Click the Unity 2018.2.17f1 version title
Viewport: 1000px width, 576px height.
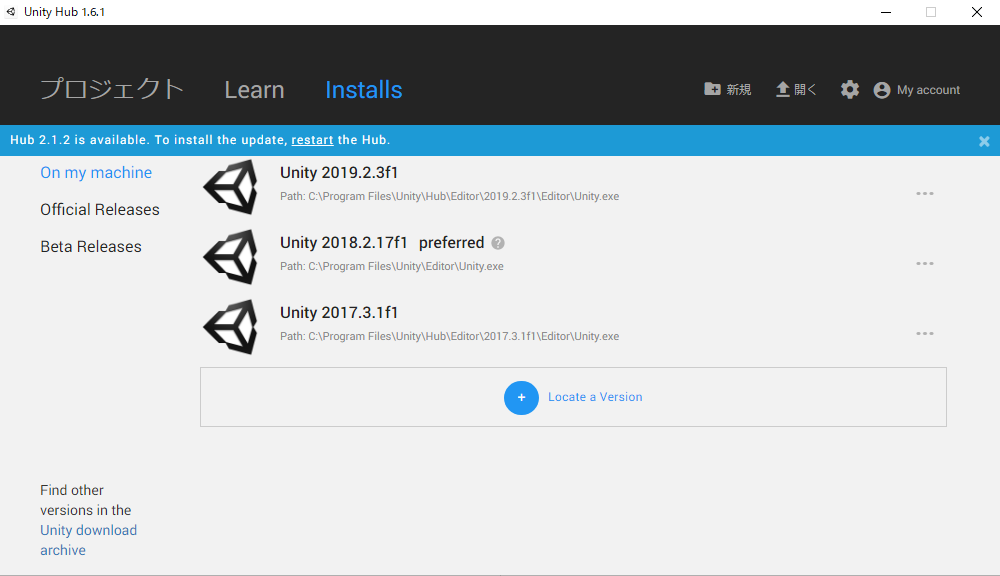point(343,242)
